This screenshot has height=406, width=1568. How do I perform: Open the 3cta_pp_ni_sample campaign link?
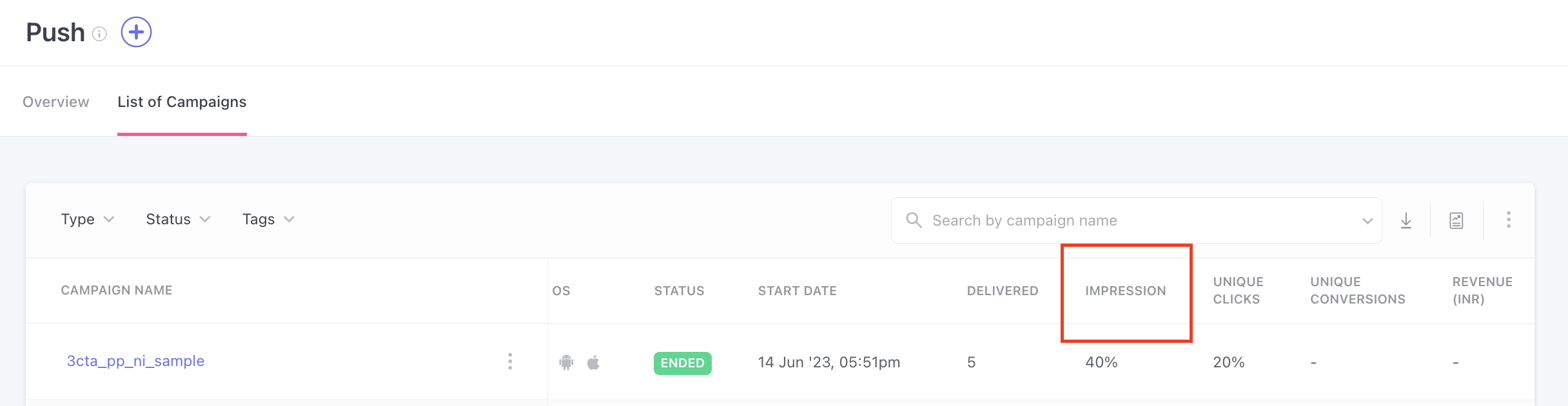tap(135, 361)
